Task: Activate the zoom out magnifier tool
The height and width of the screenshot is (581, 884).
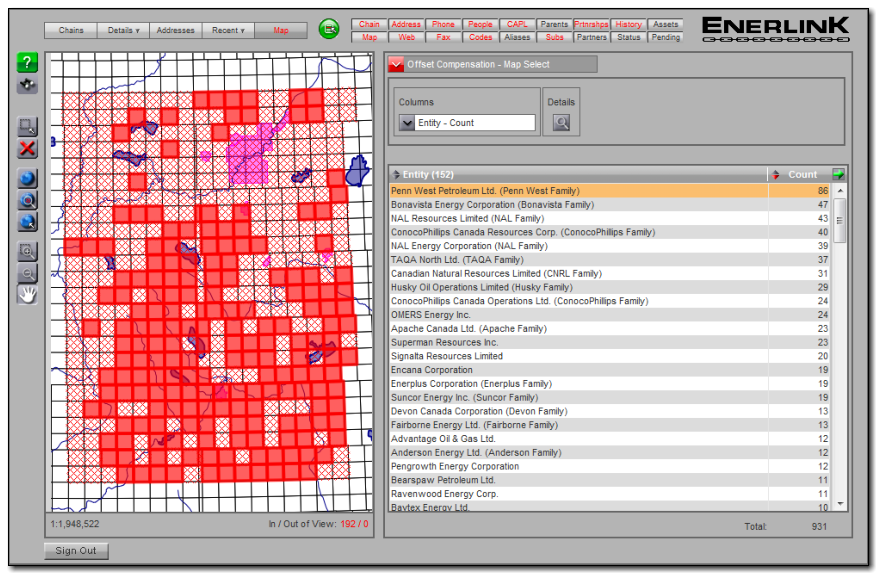Action: coord(27,273)
